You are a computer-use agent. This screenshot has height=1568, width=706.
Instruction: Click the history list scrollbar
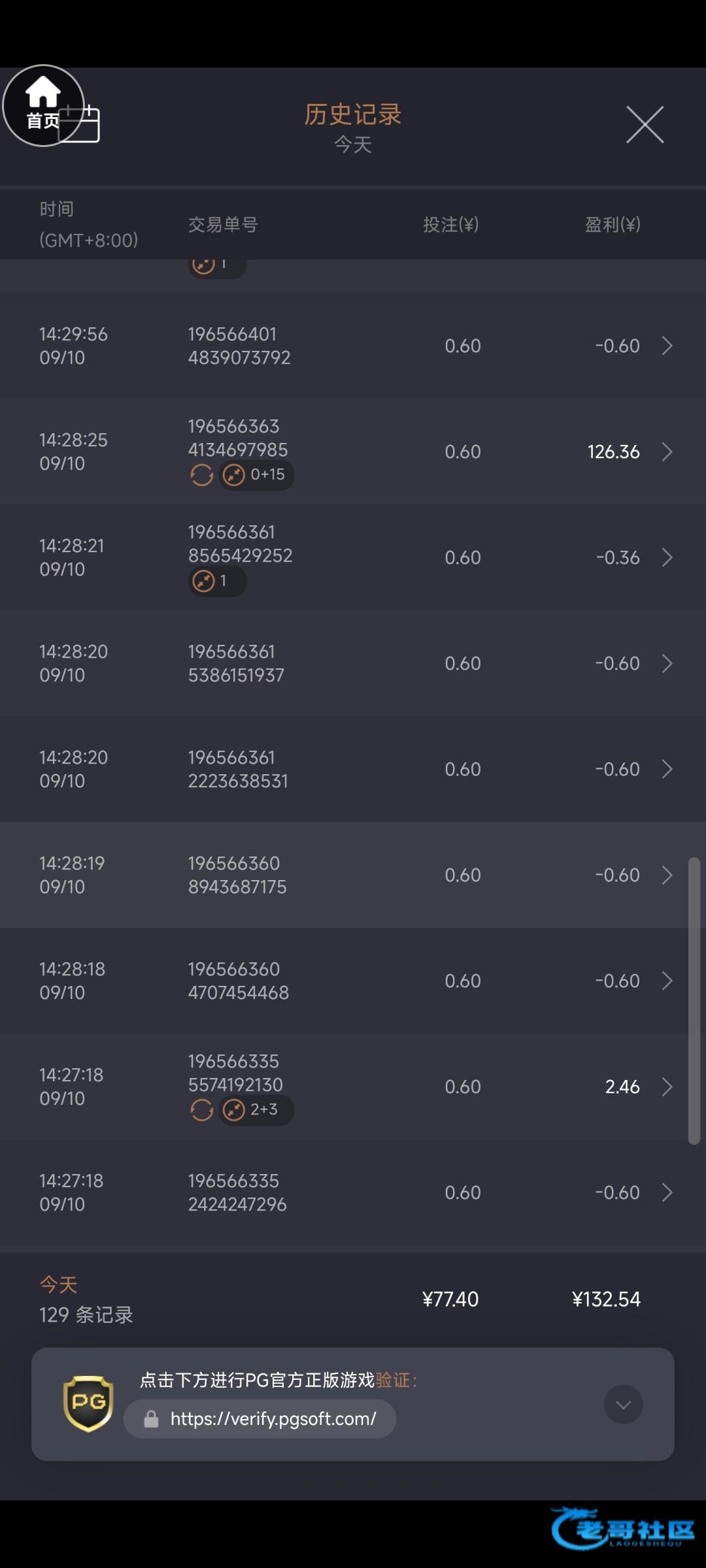pyautogui.click(x=694, y=1000)
